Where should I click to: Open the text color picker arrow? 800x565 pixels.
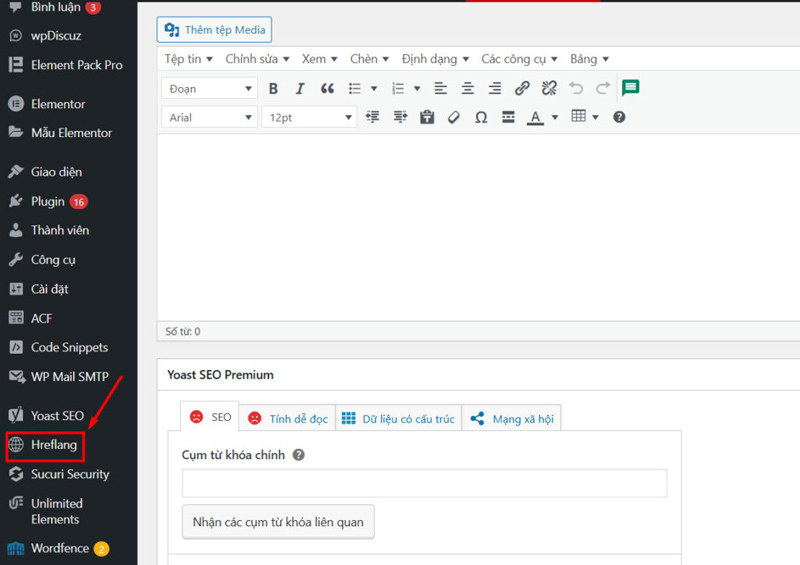555,118
